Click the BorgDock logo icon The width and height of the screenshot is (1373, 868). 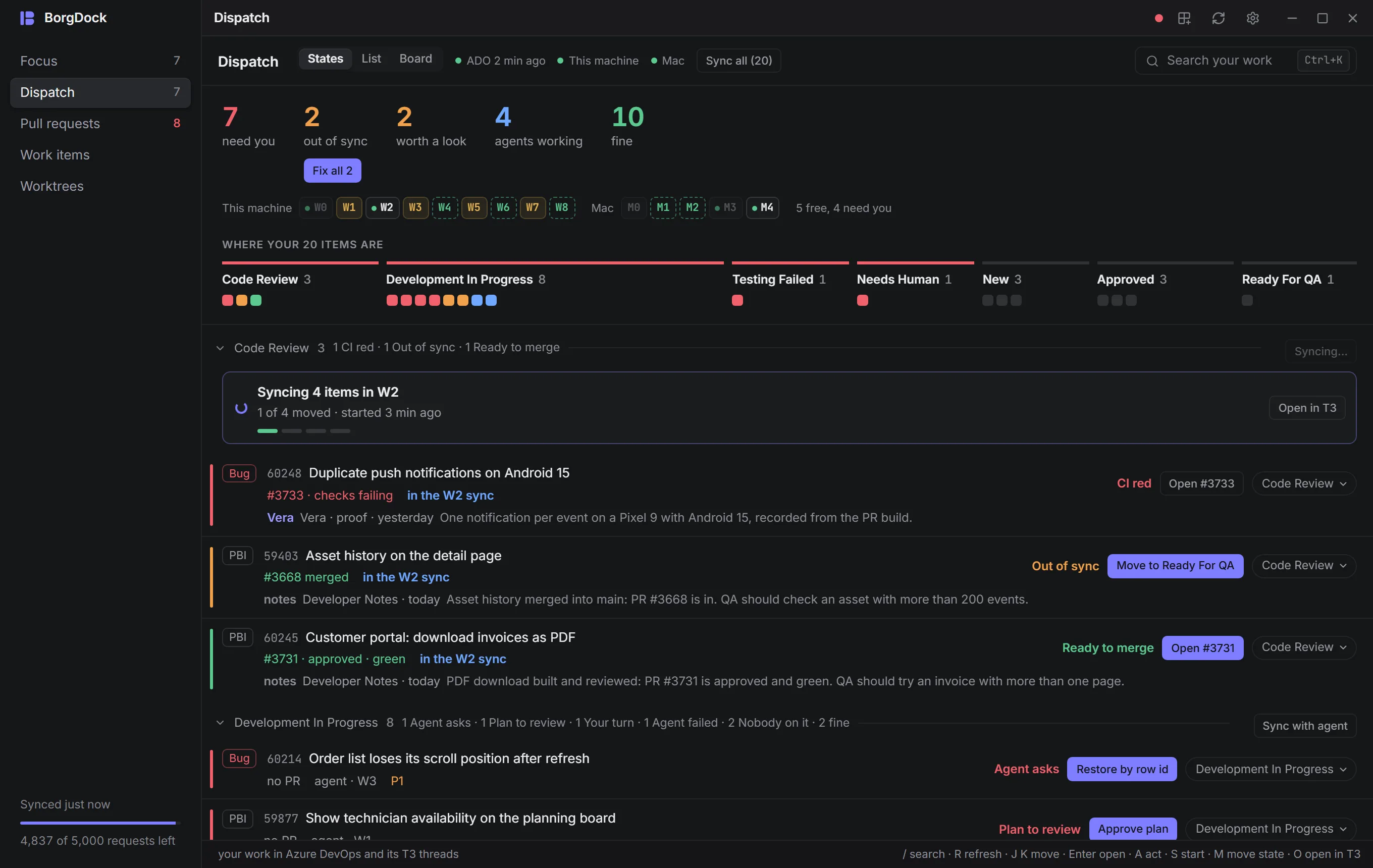pos(27,18)
